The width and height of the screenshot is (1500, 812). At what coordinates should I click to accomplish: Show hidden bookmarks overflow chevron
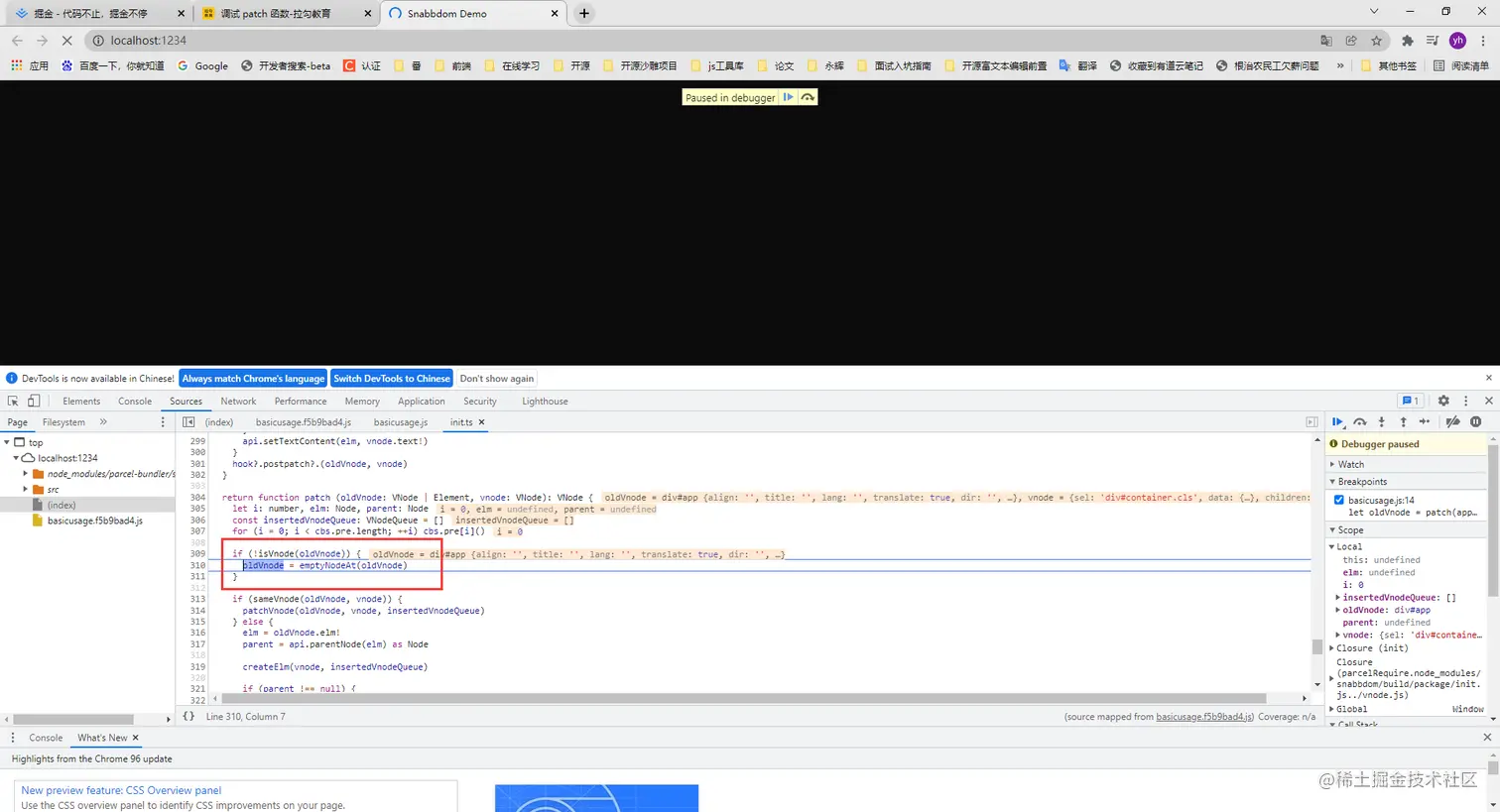click(x=1340, y=66)
